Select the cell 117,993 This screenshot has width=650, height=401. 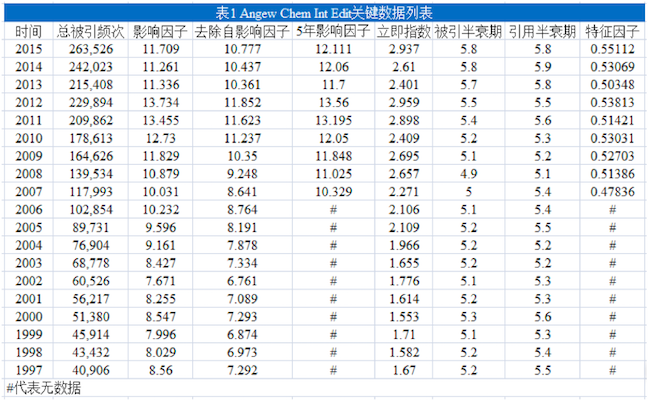coord(91,192)
